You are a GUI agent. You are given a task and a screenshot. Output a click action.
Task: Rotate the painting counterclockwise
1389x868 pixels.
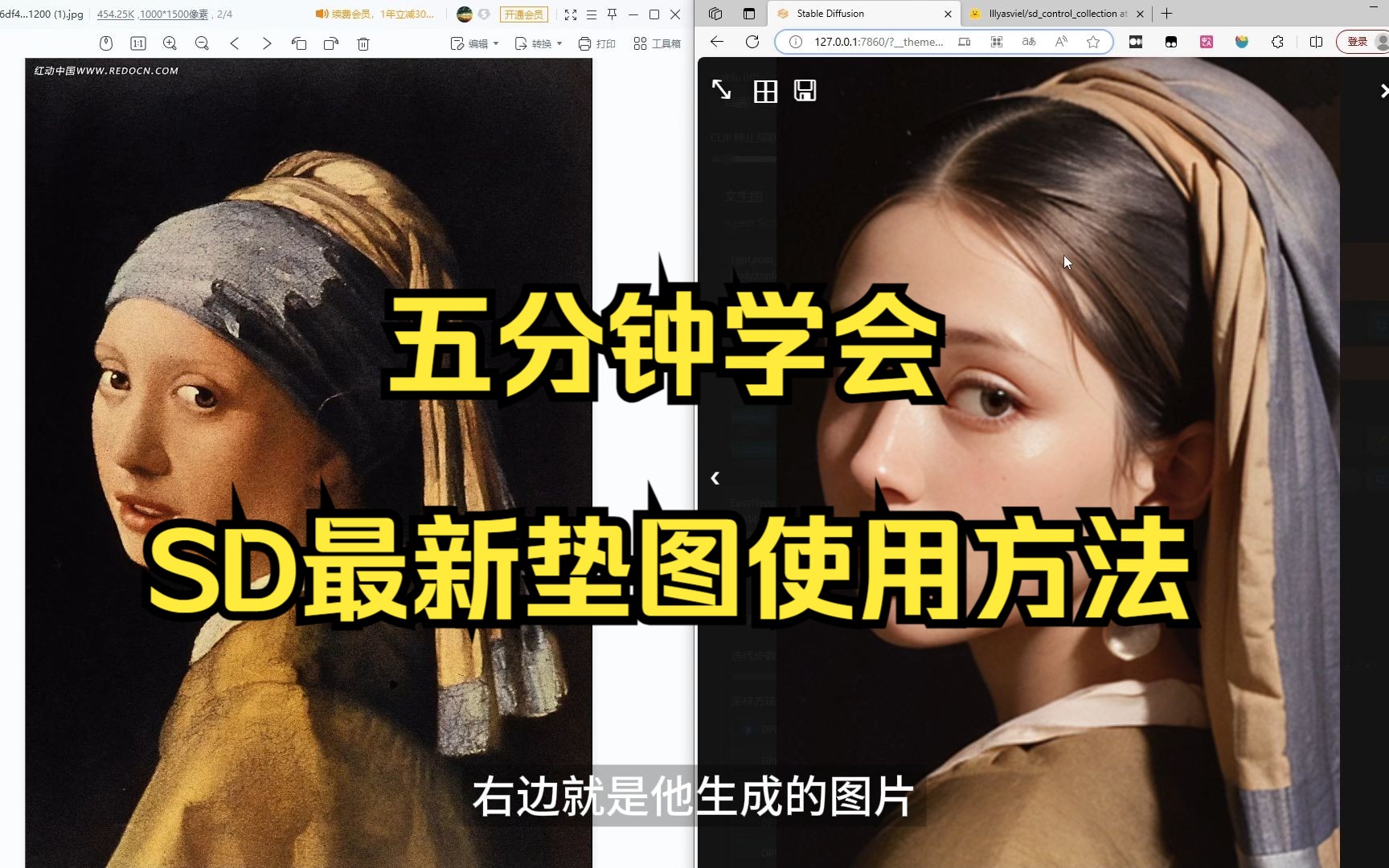pyautogui.click(x=299, y=43)
